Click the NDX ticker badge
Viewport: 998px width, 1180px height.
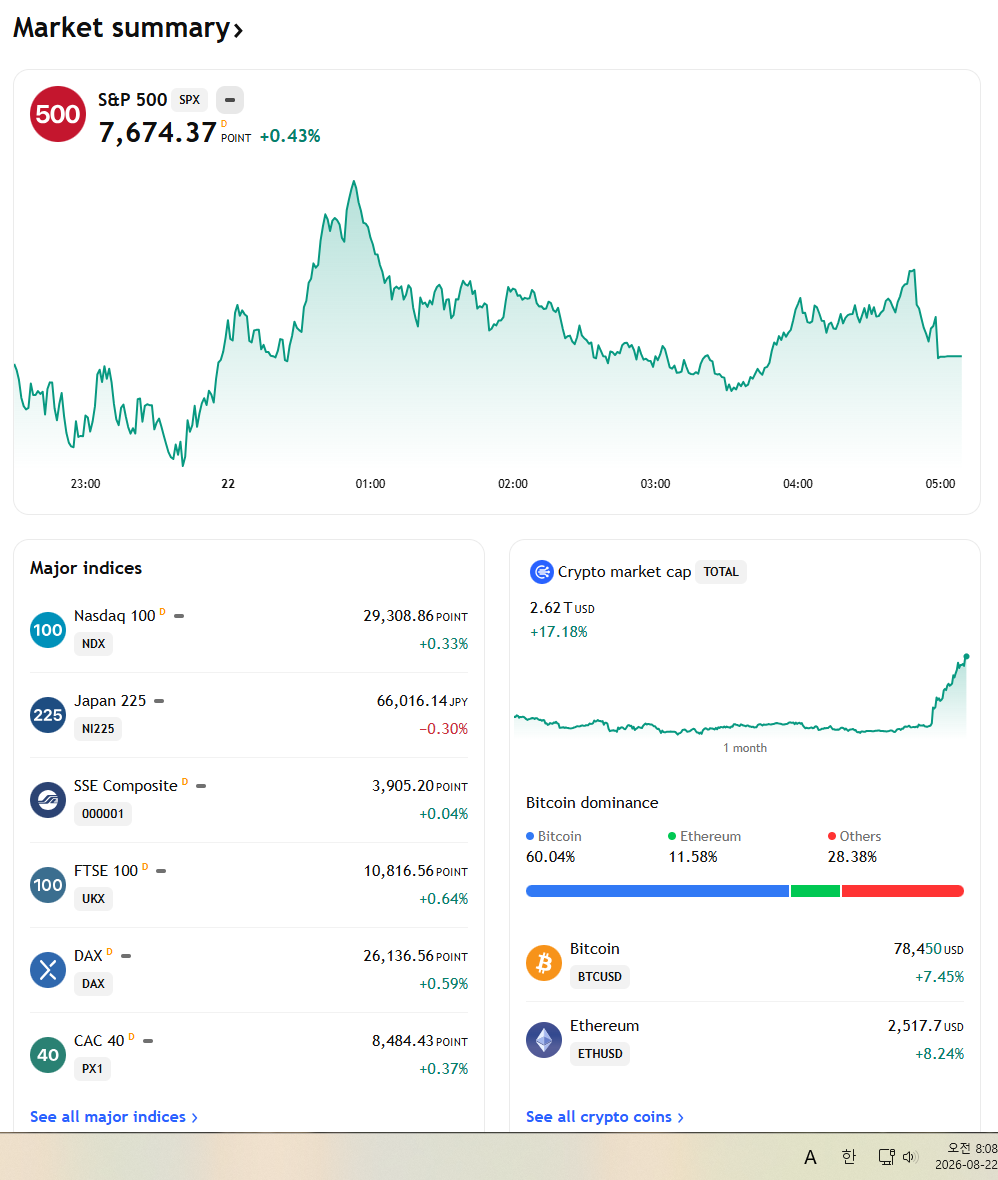(93, 643)
